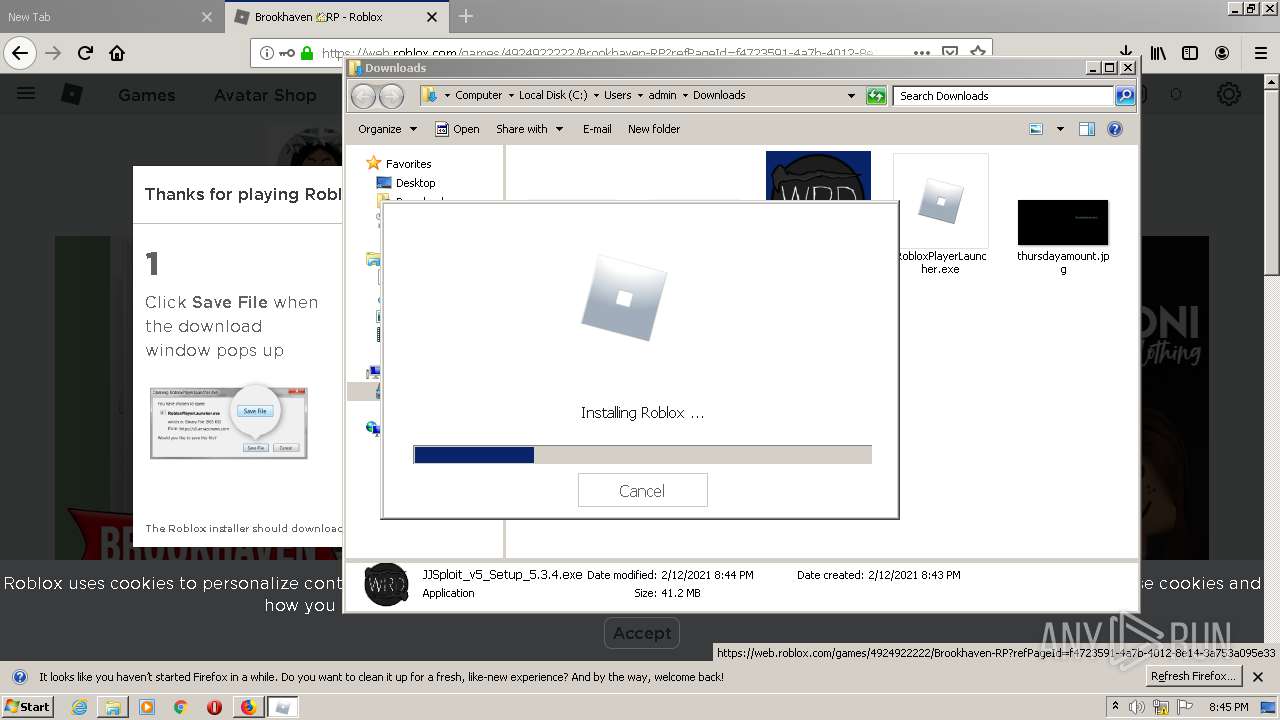Accept the Roblox cookies banner
The image size is (1280, 720).
coord(642,633)
